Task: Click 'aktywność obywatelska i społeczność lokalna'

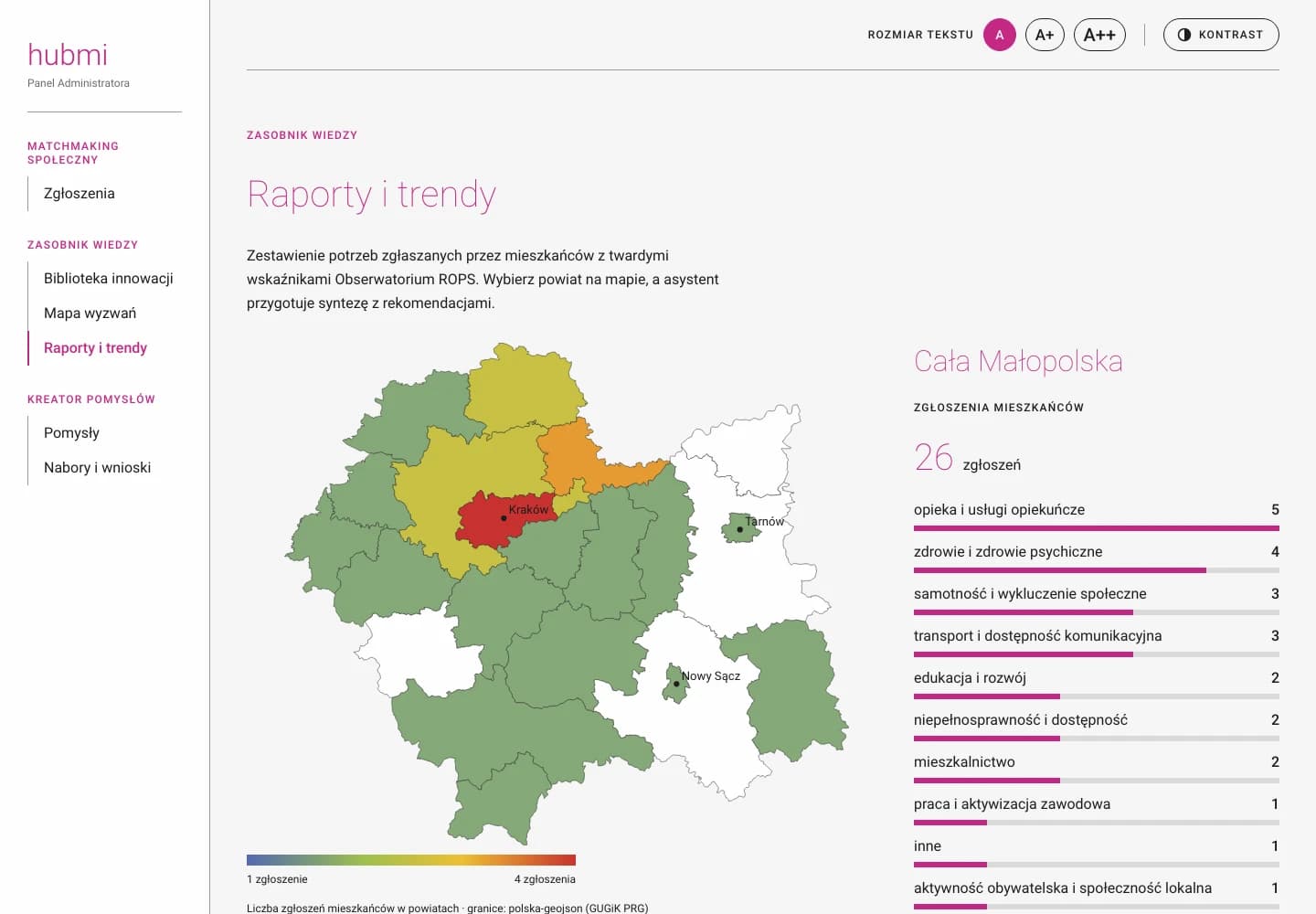Action: 1097,894
